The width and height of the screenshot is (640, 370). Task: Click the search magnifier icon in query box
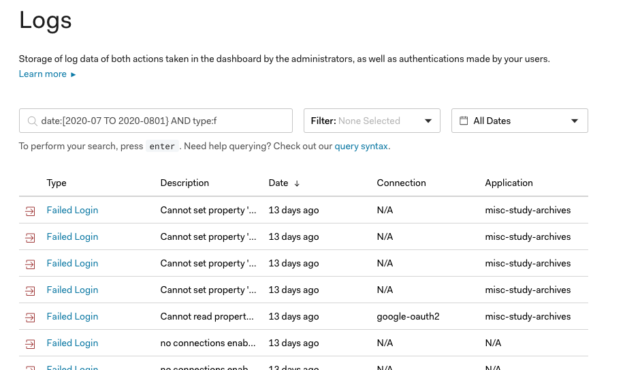pos(32,121)
